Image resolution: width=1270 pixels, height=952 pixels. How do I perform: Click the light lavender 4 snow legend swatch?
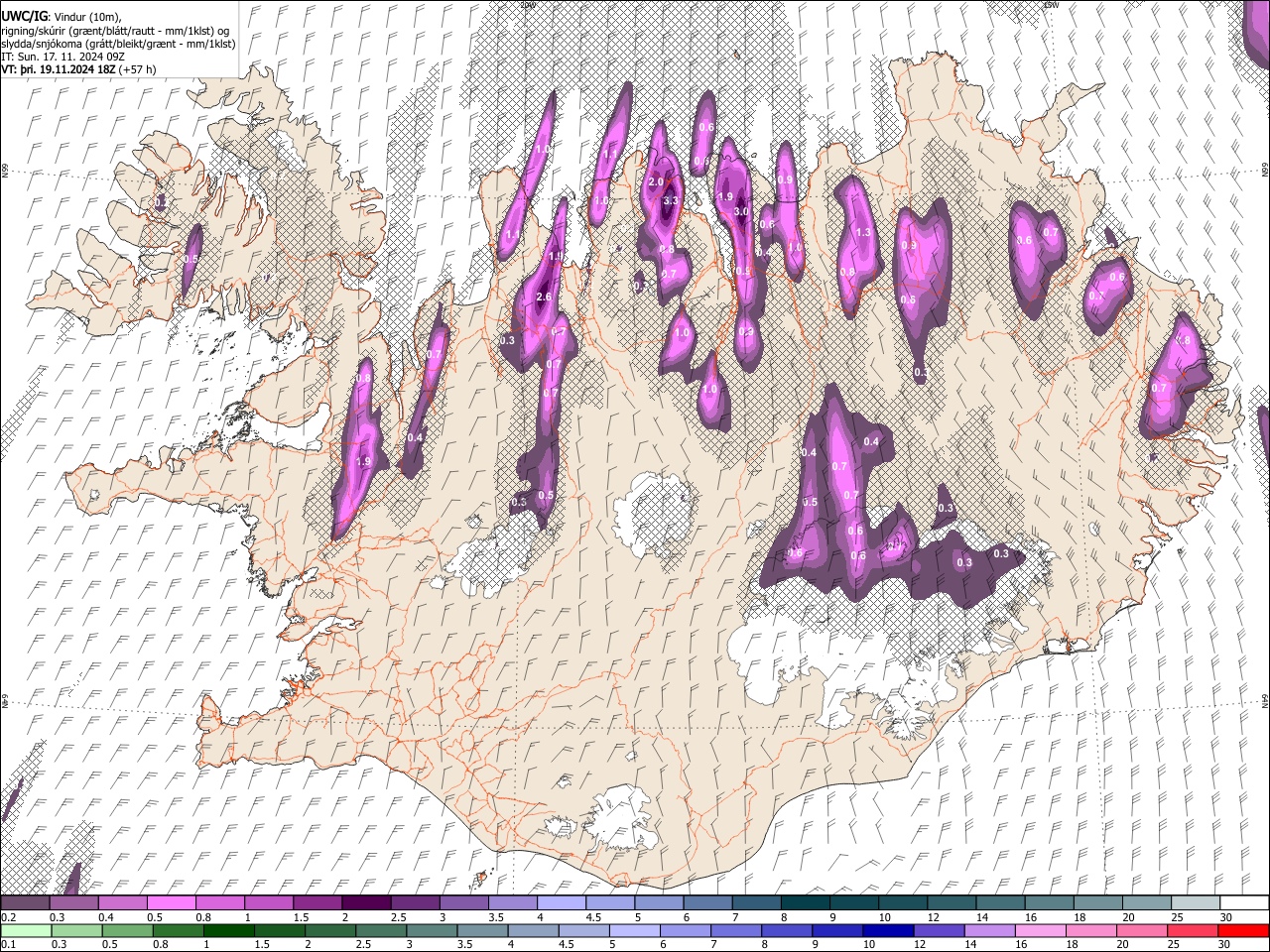pyautogui.click(x=560, y=903)
